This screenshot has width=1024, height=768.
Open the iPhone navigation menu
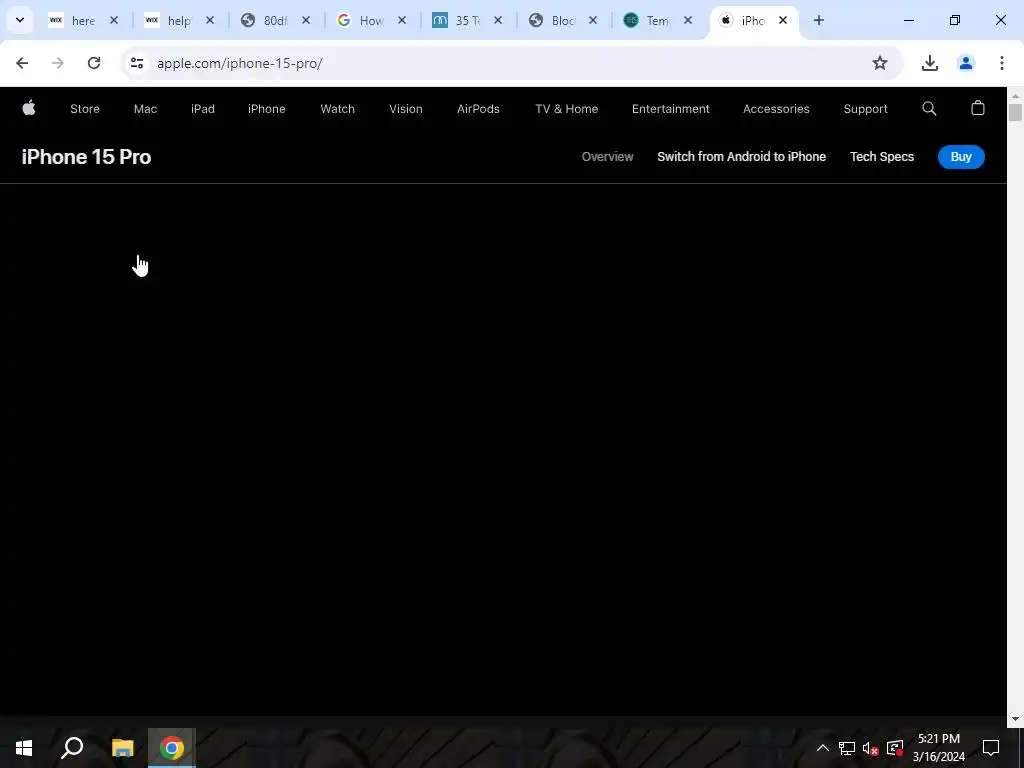[266, 109]
